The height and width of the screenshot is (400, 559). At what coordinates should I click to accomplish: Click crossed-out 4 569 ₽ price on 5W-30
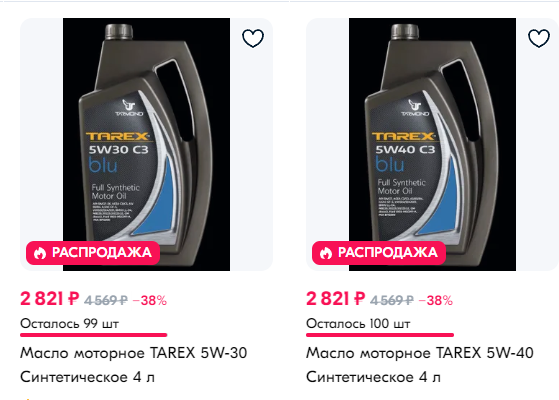pyautogui.click(x=106, y=301)
